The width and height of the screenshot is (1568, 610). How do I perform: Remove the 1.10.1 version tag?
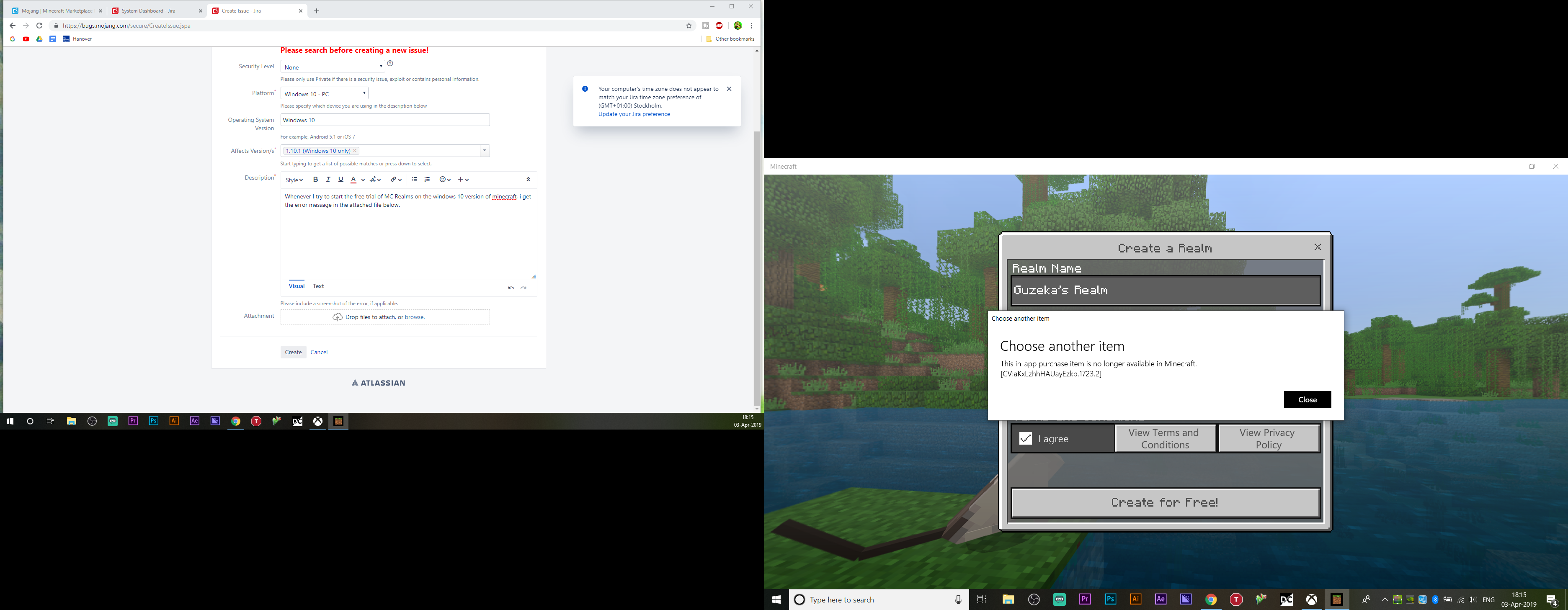(x=355, y=151)
